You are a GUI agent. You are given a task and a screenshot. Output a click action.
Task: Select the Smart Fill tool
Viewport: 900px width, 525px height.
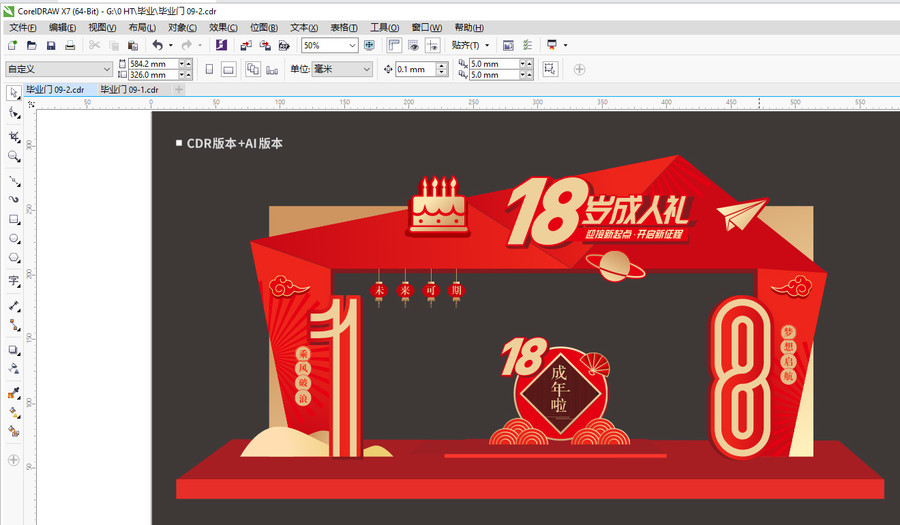click(x=14, y=431)
